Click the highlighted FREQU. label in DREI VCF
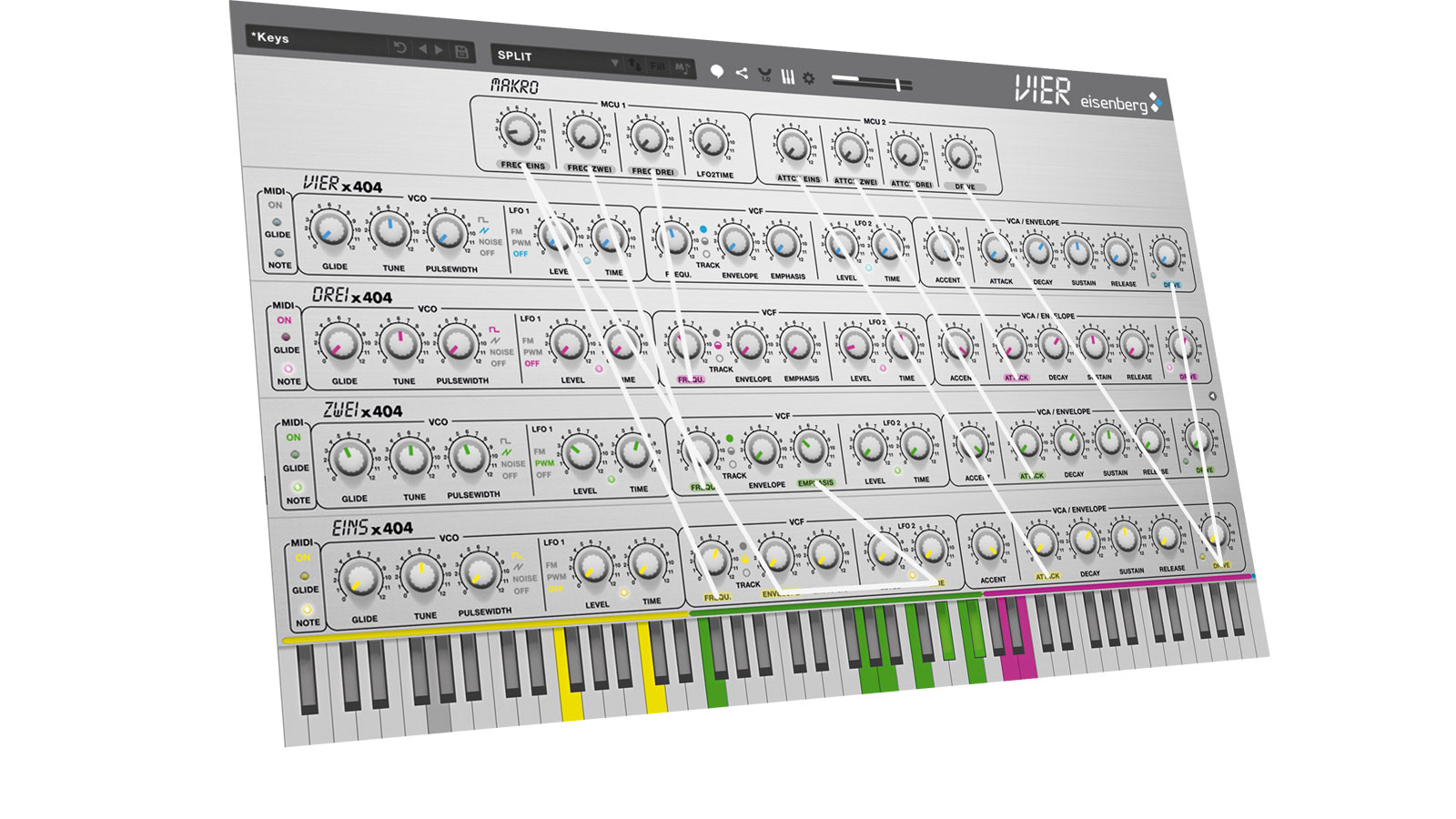This screenshot has height=819, width=1456. pos(691,379)
